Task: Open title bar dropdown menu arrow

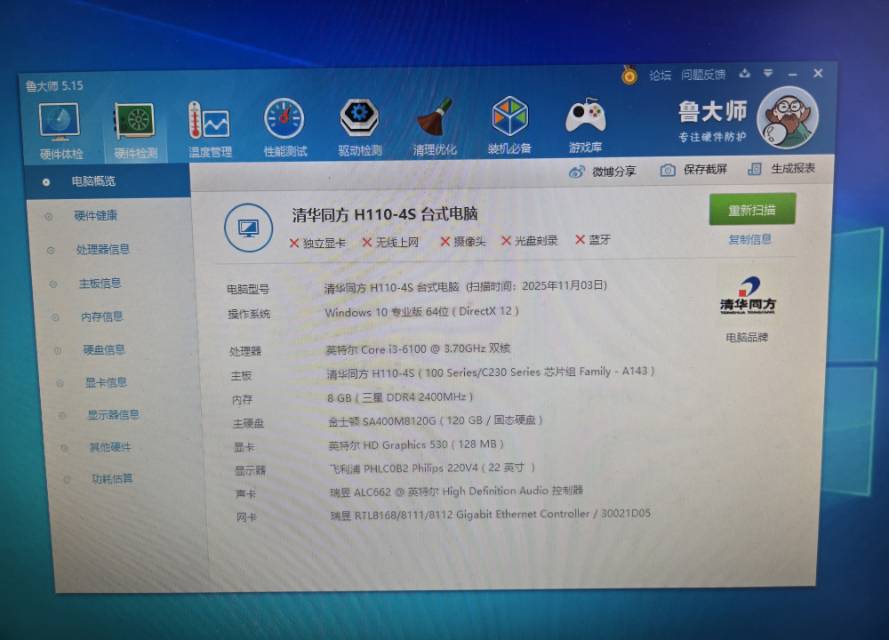Action: [768, 74]
